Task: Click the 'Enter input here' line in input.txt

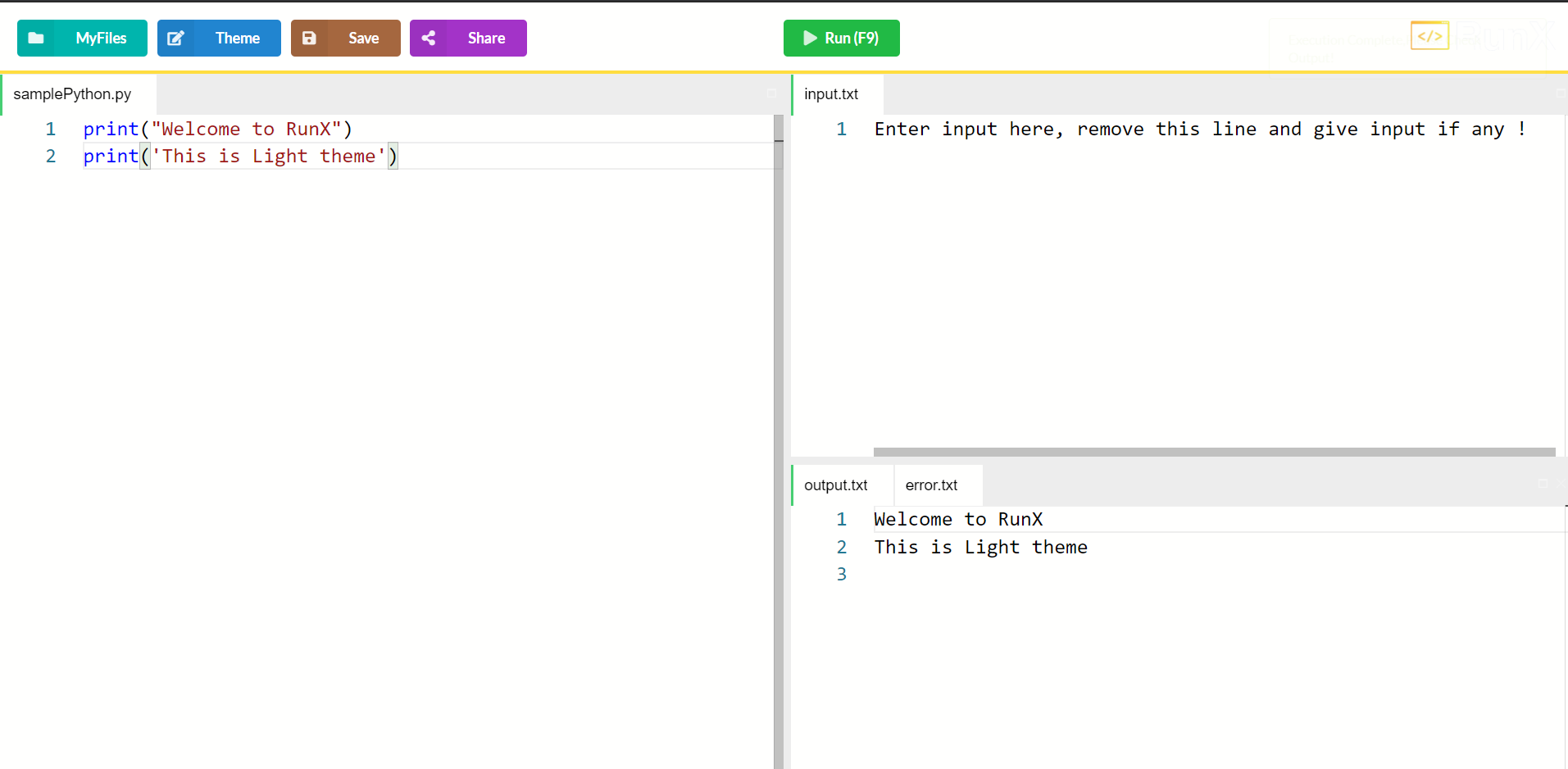Action: coord(1200,129)
